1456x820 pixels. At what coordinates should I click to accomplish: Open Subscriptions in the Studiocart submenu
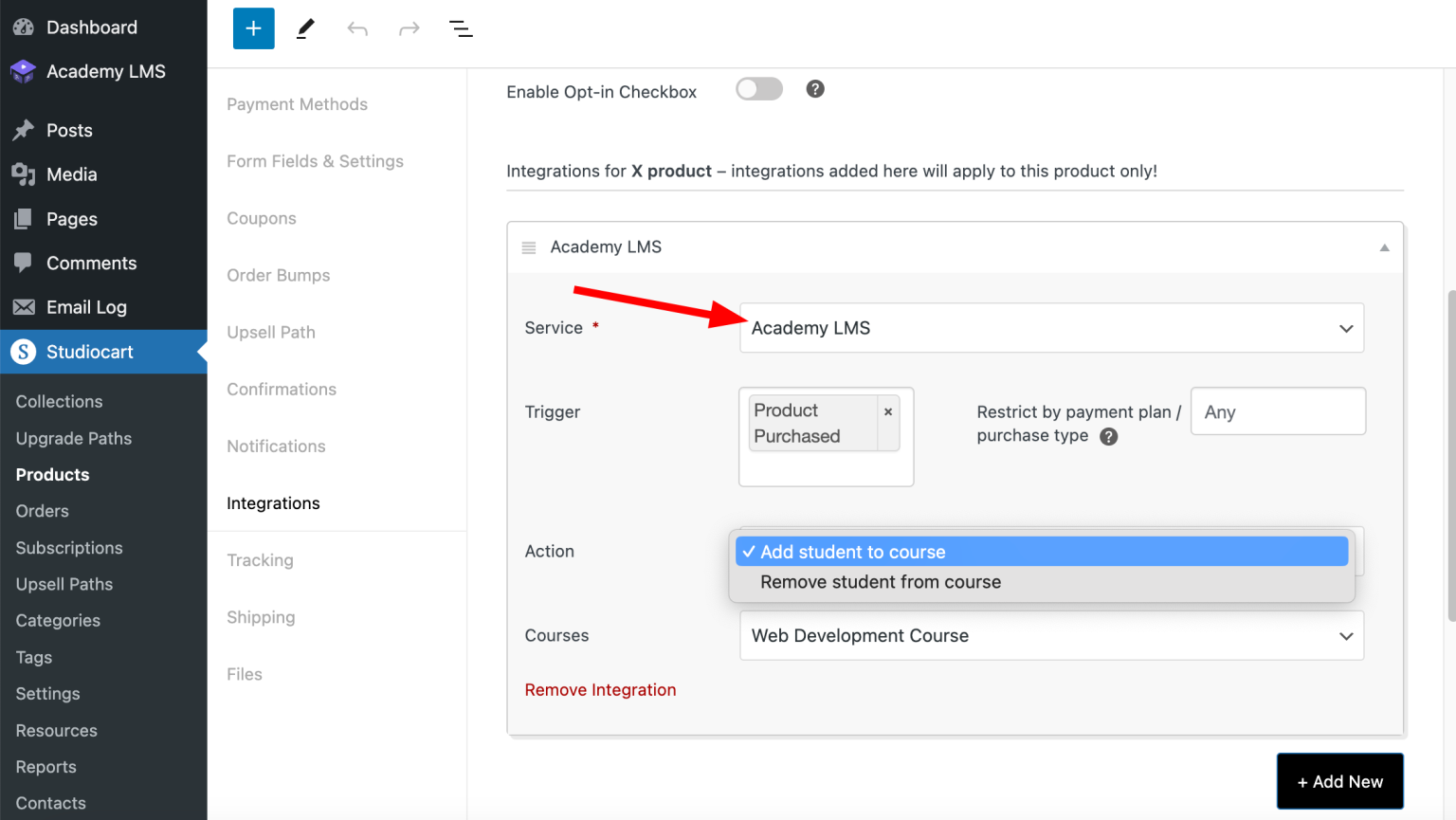pos(69,548)
